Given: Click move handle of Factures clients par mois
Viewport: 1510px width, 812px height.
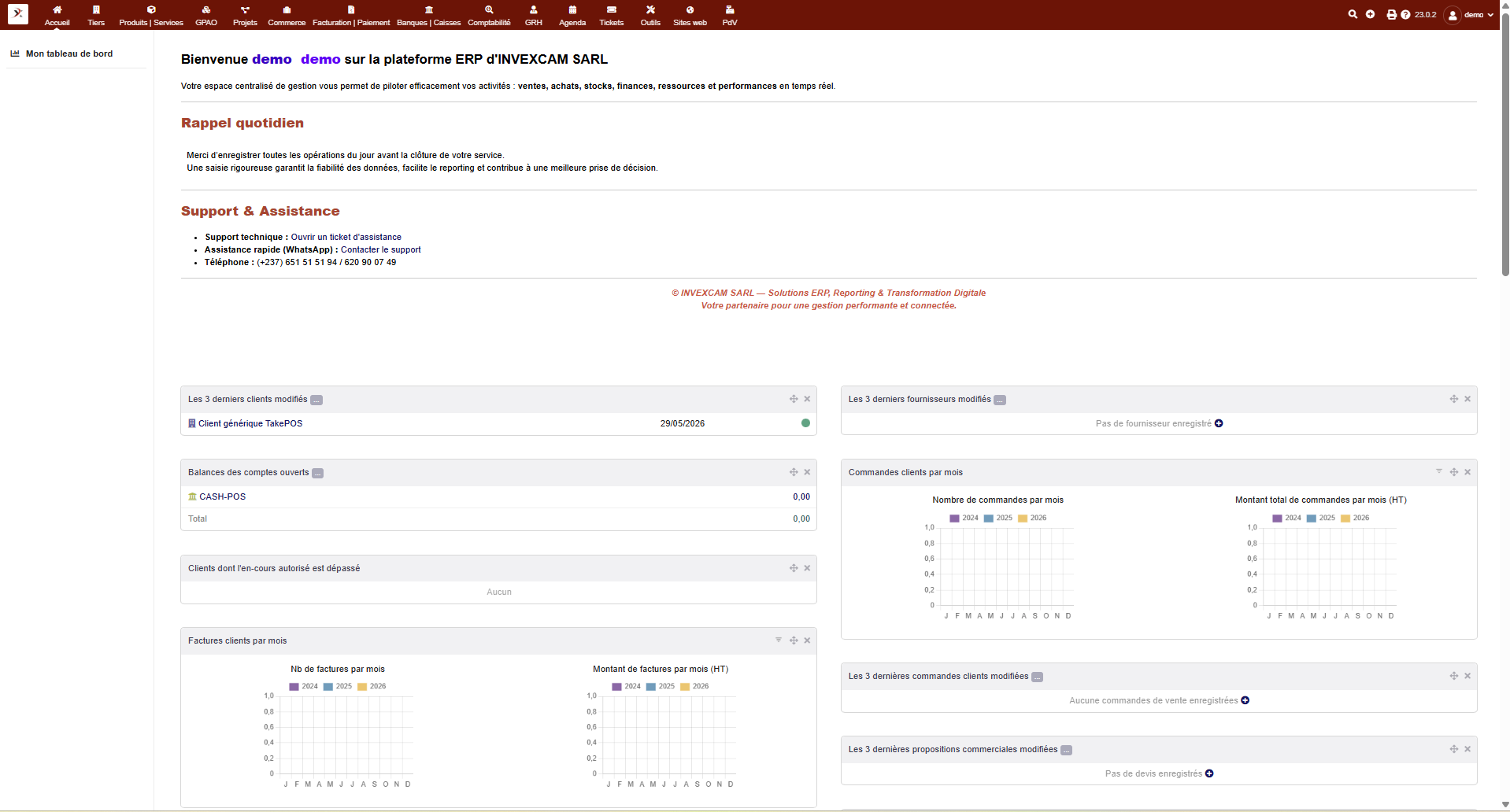Looking at the screenshot, I should click(794, 640).
